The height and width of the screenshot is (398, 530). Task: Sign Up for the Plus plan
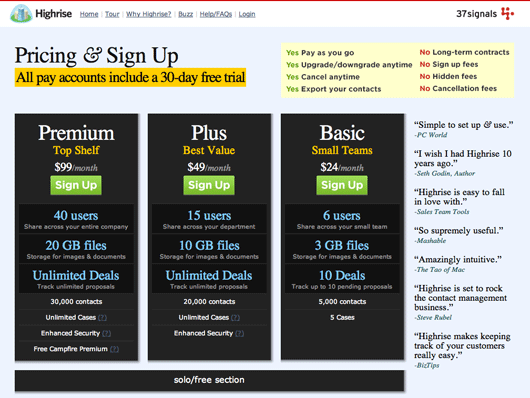(209, 185)
